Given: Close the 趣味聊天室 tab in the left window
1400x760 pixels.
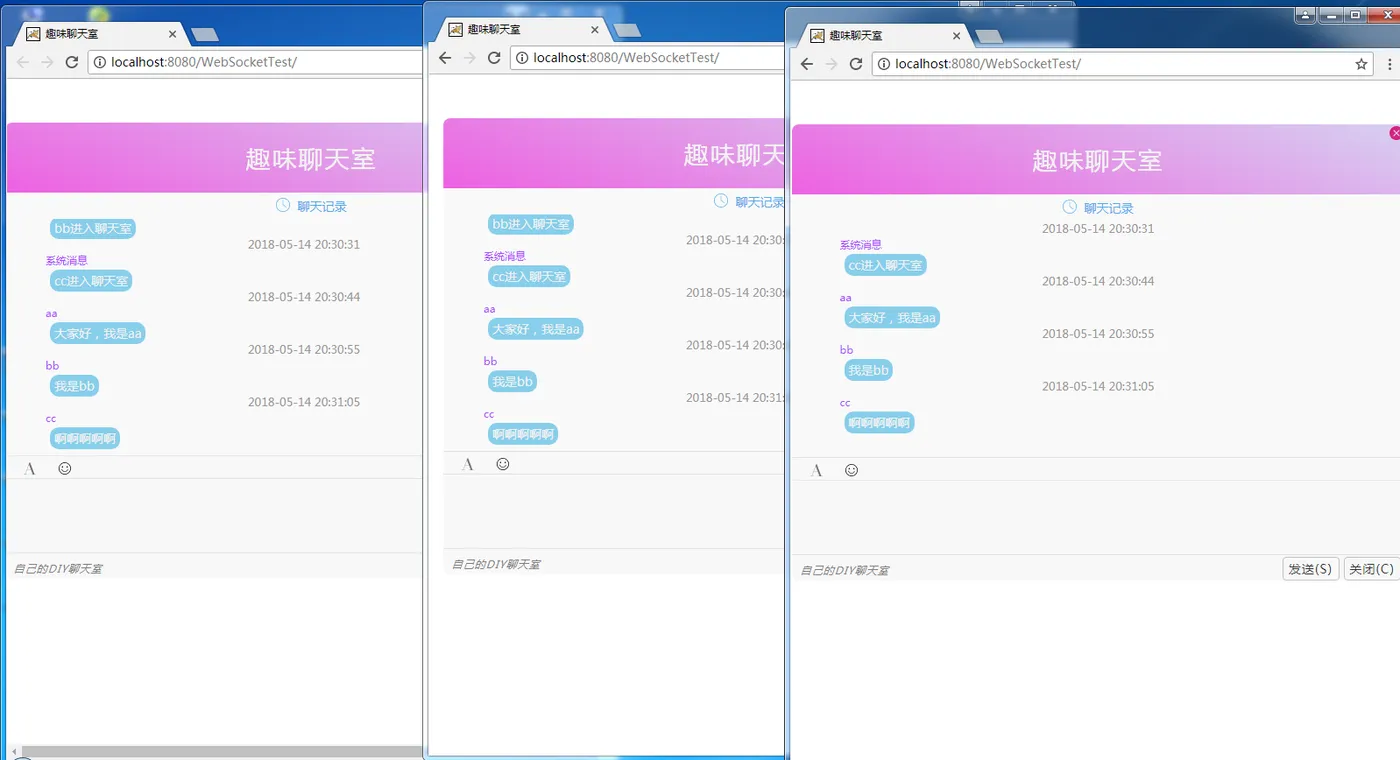Looking at the screenshot, I should pos(172,34).
